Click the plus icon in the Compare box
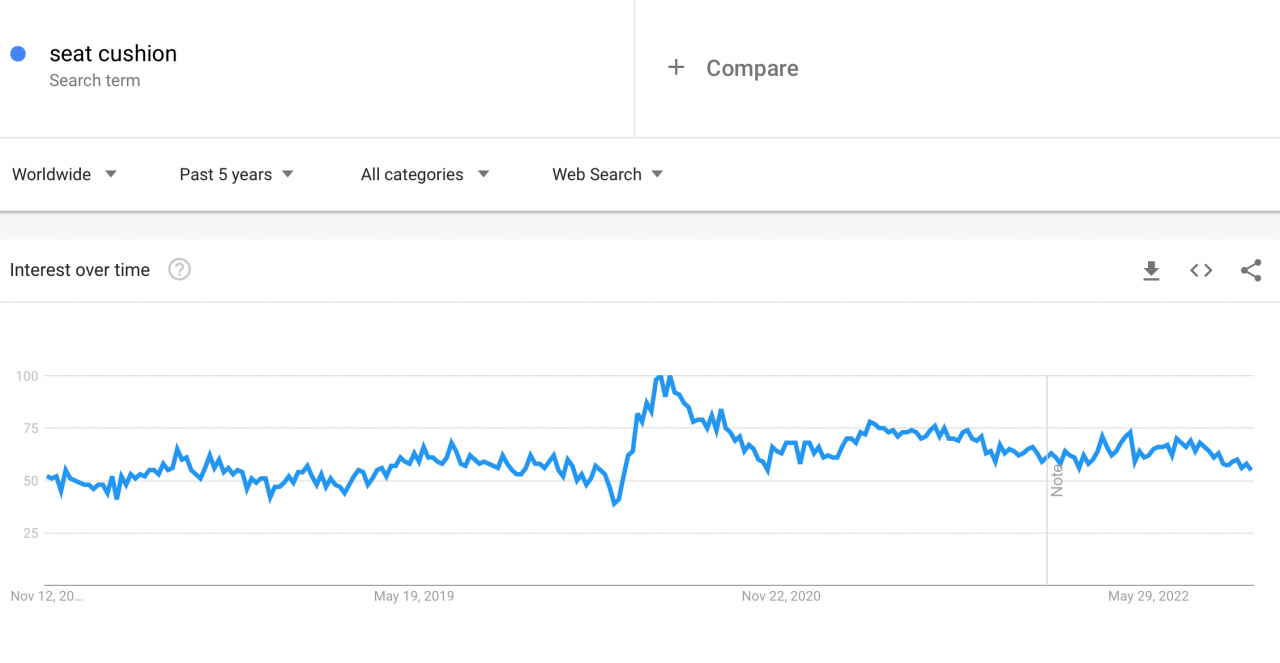 click(x=676, y=67)
